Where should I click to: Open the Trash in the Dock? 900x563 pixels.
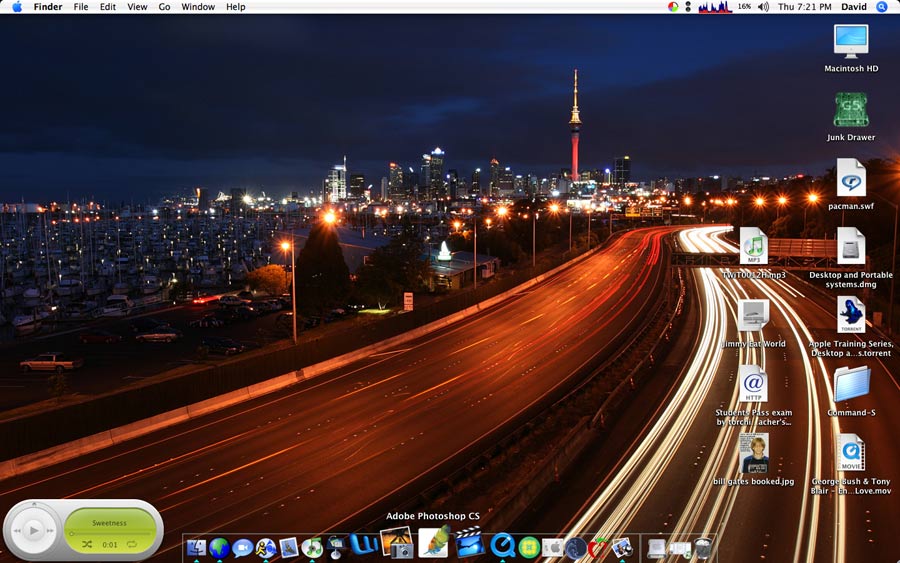(704, 547)
